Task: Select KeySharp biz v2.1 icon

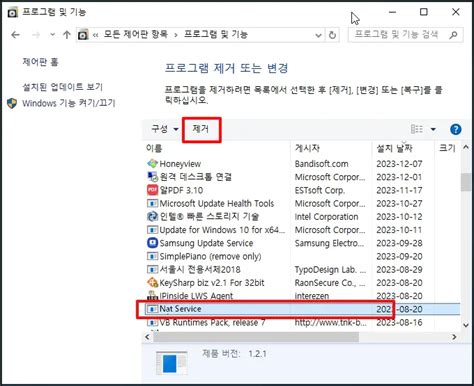Action: click(x=152, y=283)
